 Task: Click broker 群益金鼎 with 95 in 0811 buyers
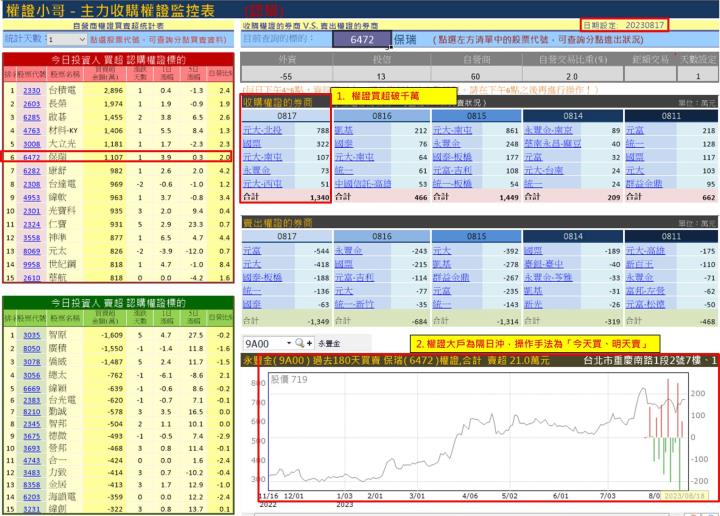click(644, 184)
